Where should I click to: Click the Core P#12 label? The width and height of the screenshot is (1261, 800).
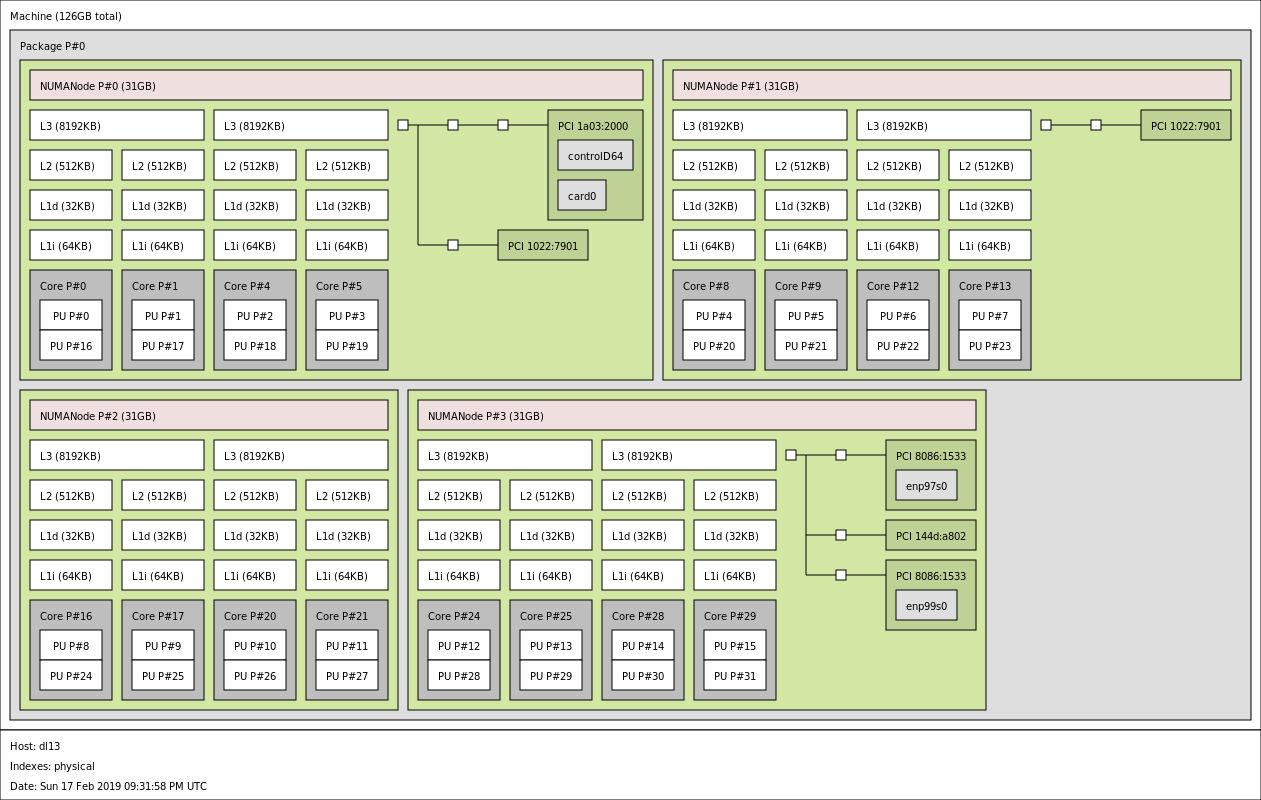coord(893,287)
